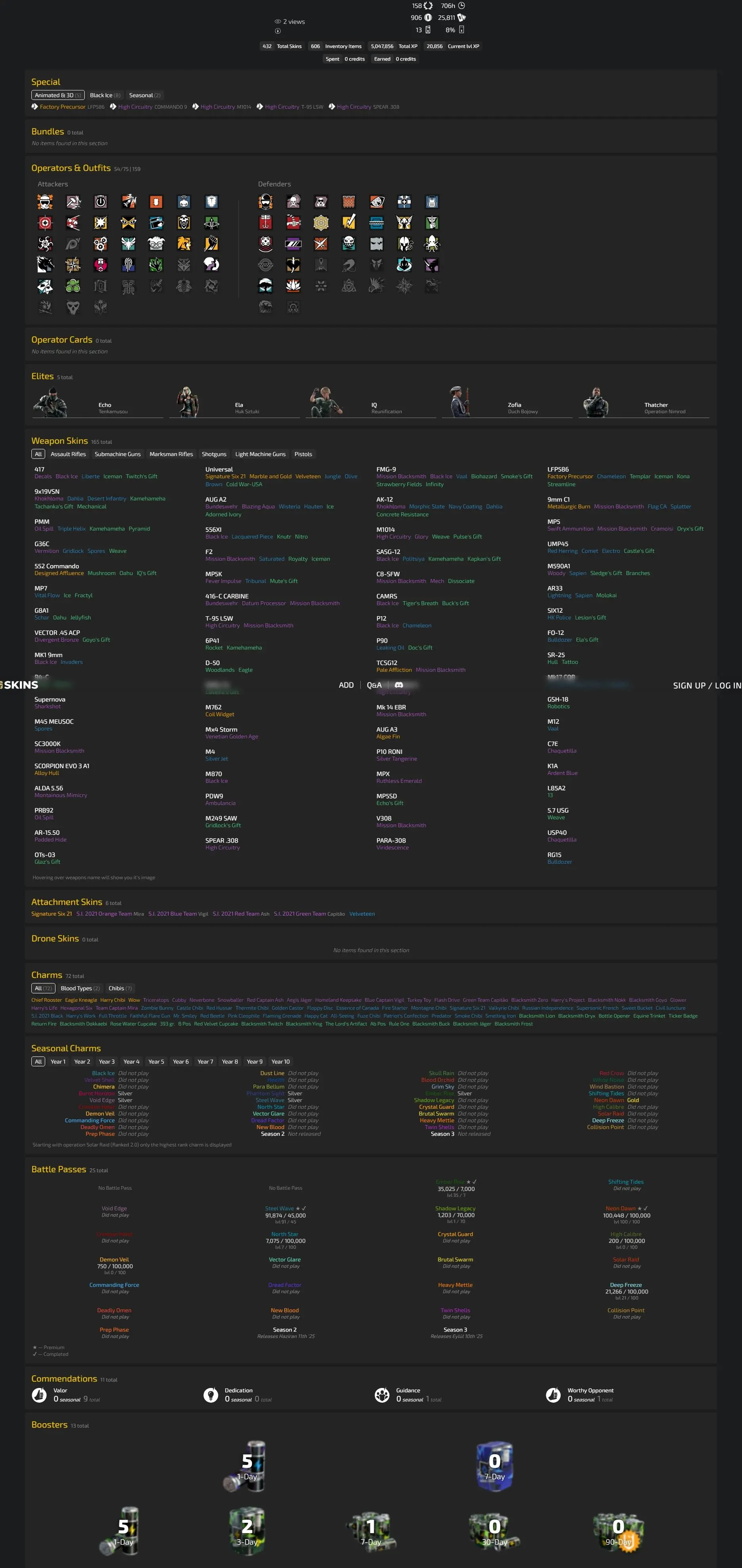Image resolution: width=742 pixels, height=1568 pixels.
Task: Switch to the Black Ice filter in Special
Action: (x=105, y=96)
